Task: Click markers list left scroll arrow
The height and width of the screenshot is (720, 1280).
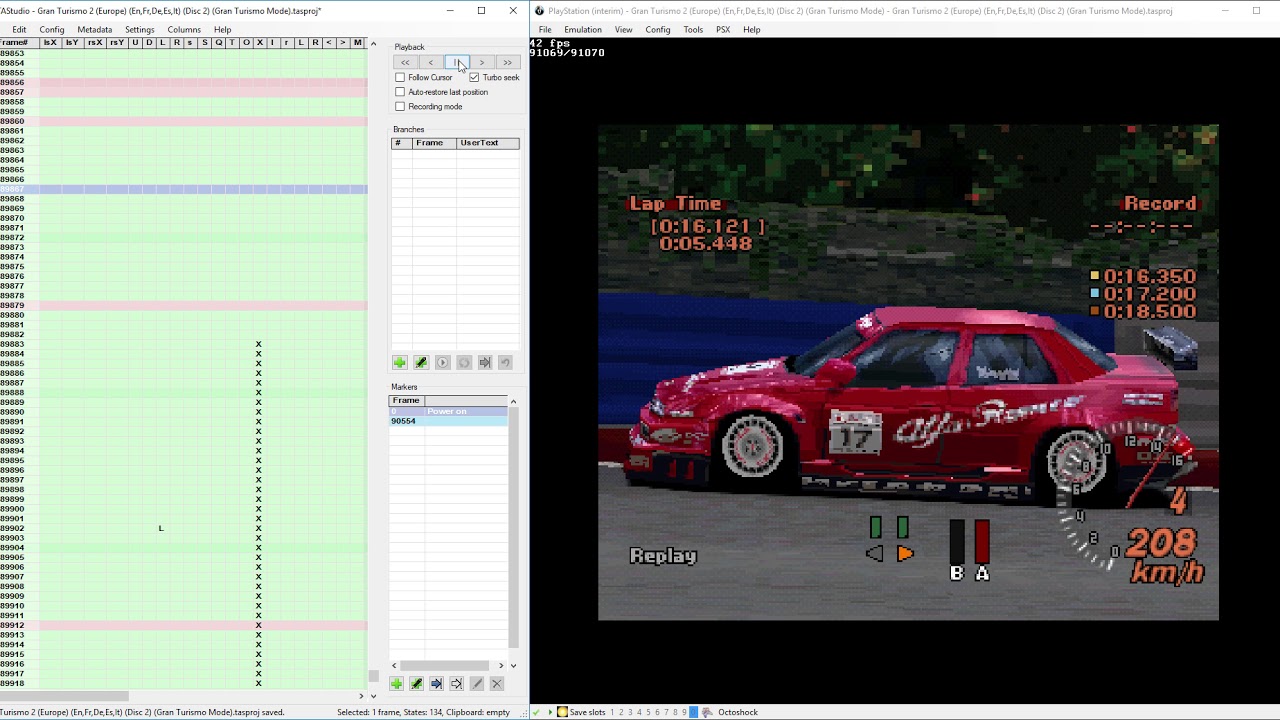Action: (394, 665)
